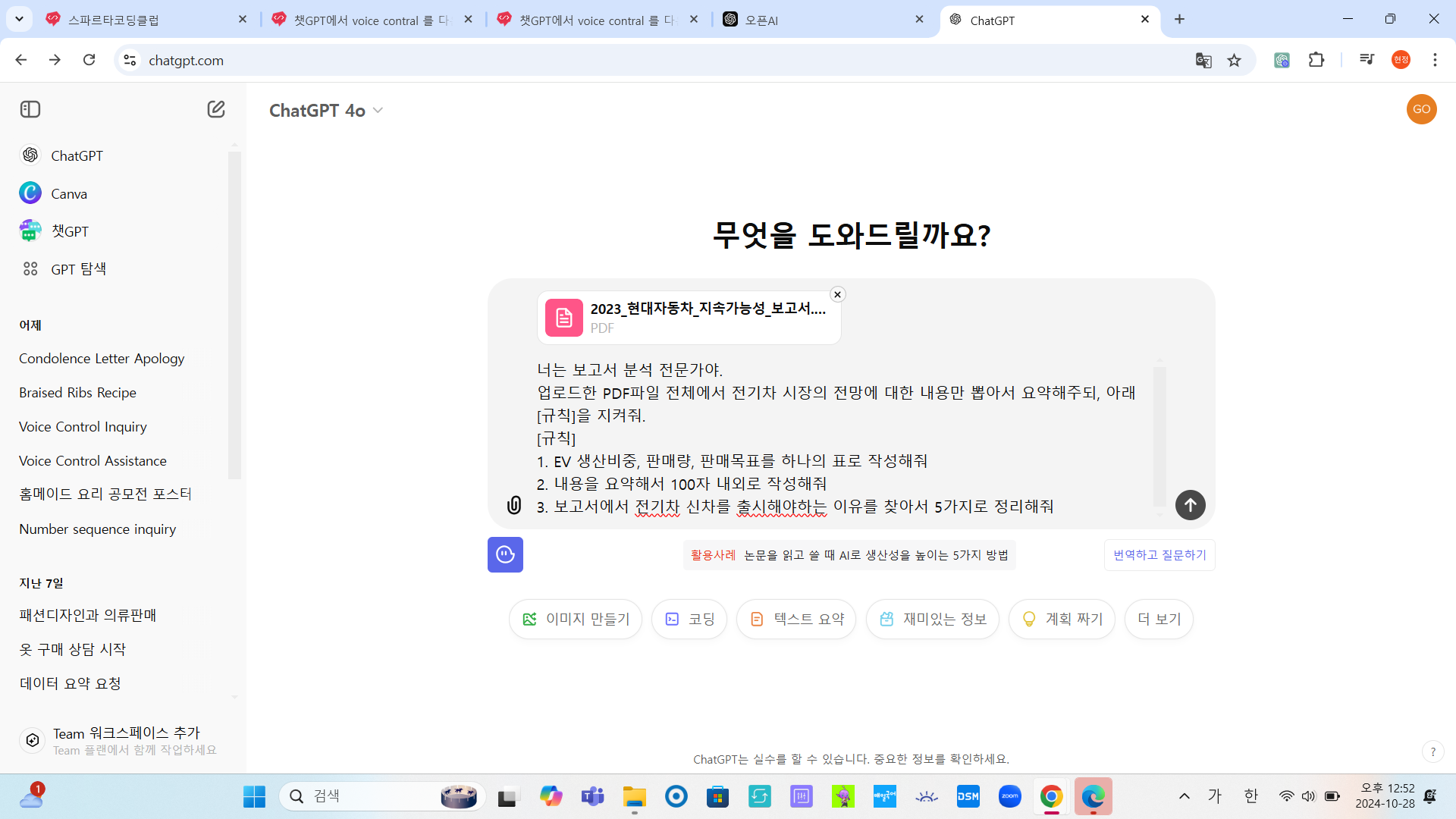Open Microsoft Teams from taskbar

click(592, 796)
